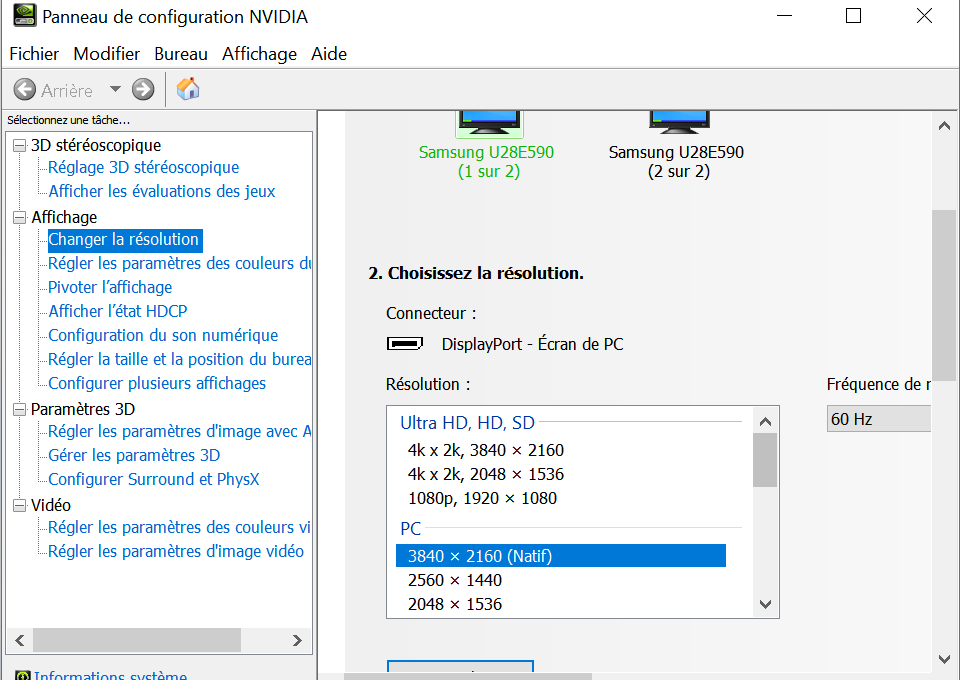The height and width of the screenshot is (680, 960).
Task: Open Gérer les paramètres 3D
Action: point(134,455)
